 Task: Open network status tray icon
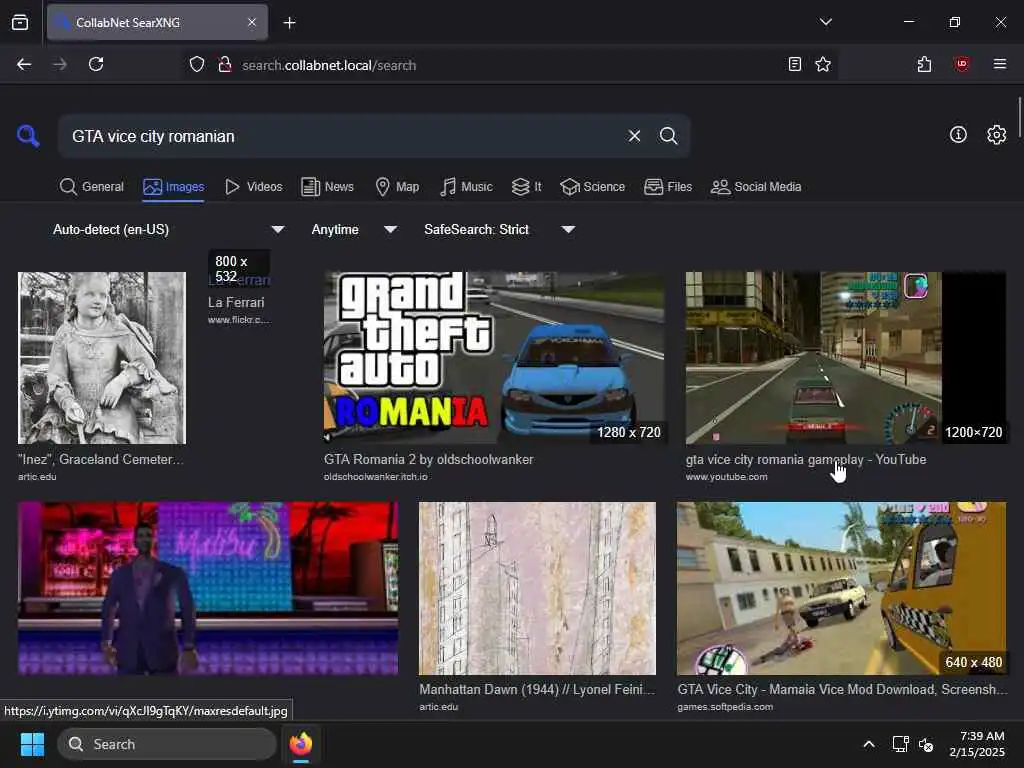[901, 744]
